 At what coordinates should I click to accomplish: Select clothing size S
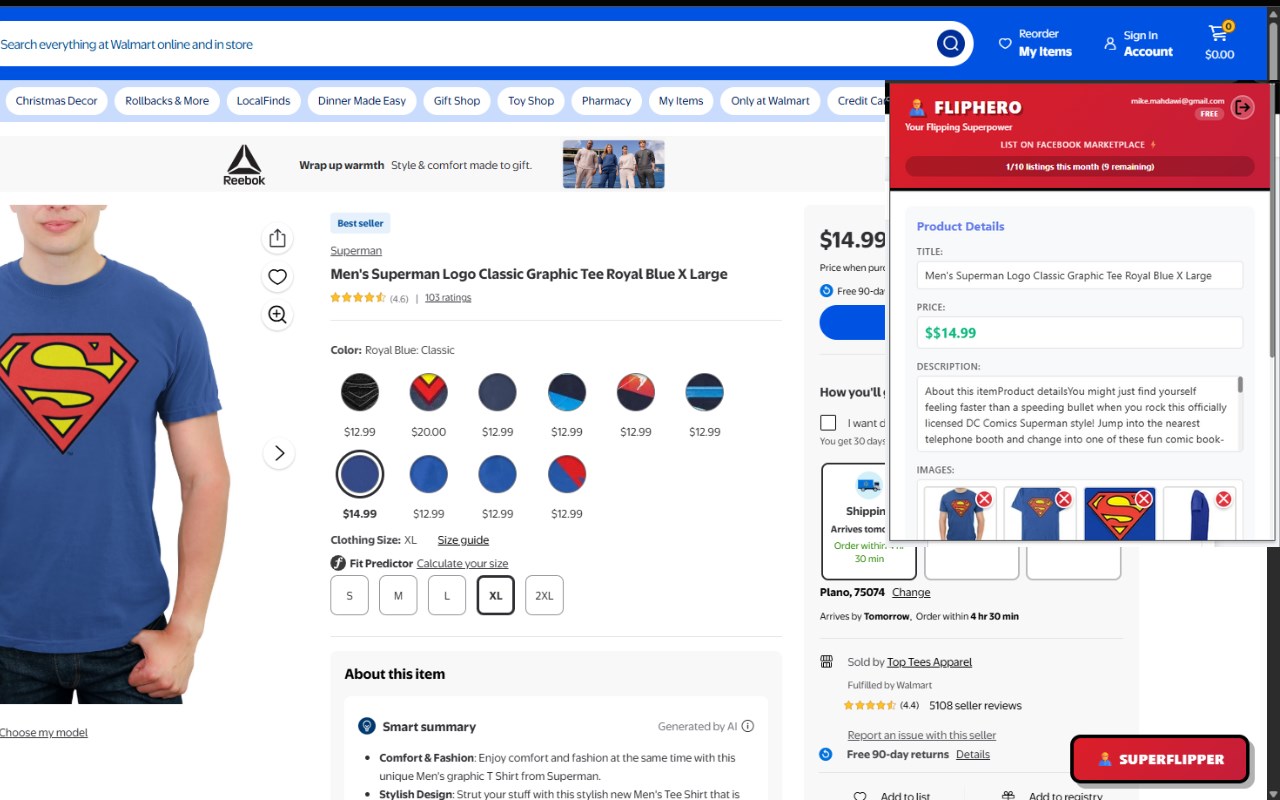pos(349,595)
